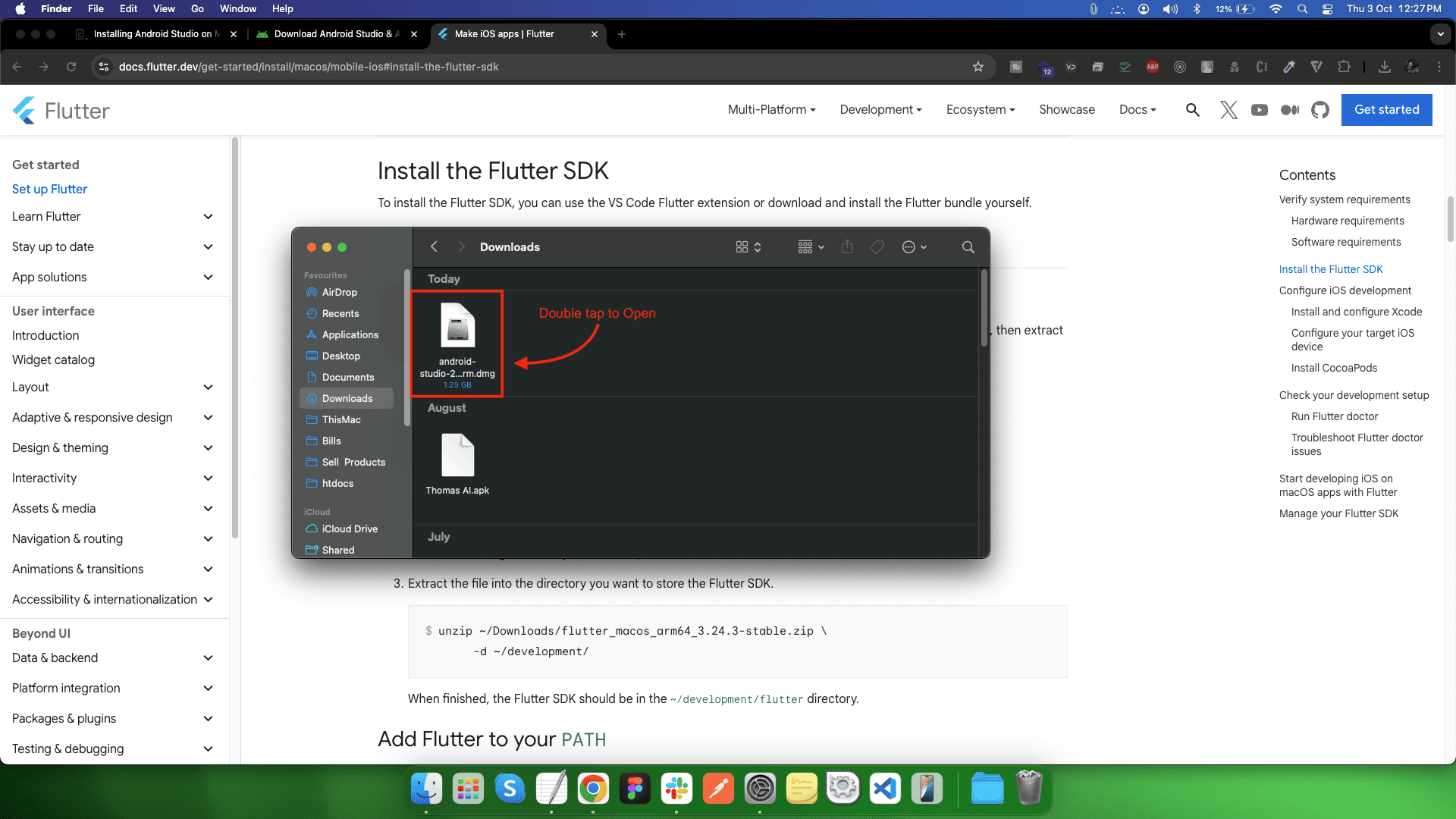Click Set up Flutter sidebar link

coord(49,189)
